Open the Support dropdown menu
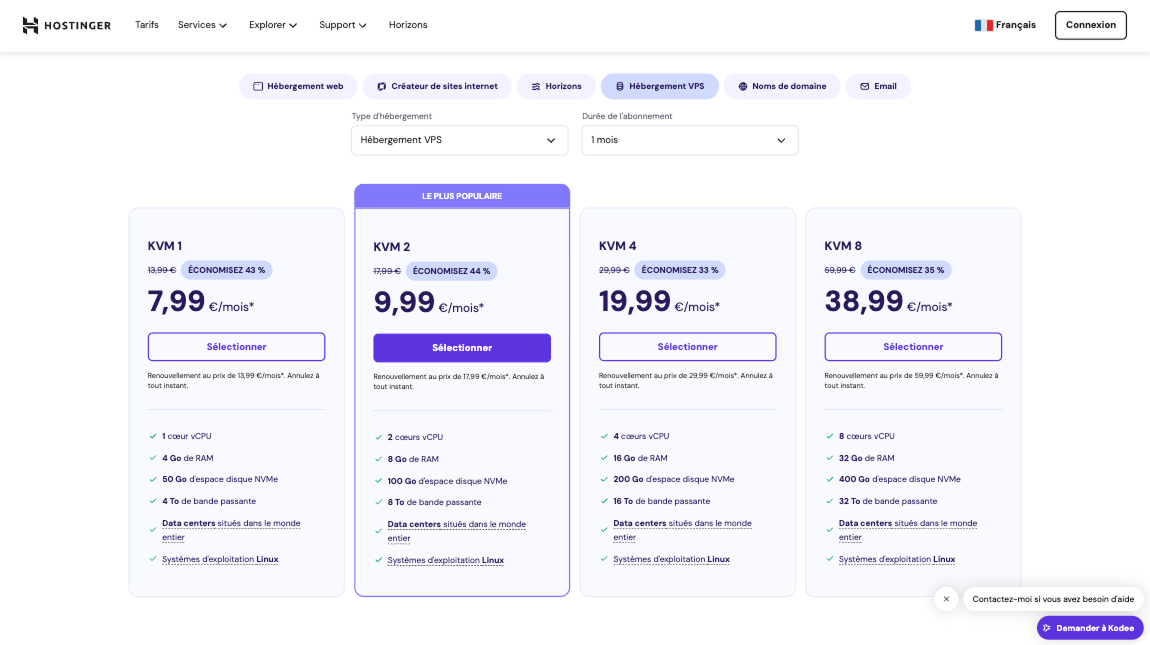 343,25
